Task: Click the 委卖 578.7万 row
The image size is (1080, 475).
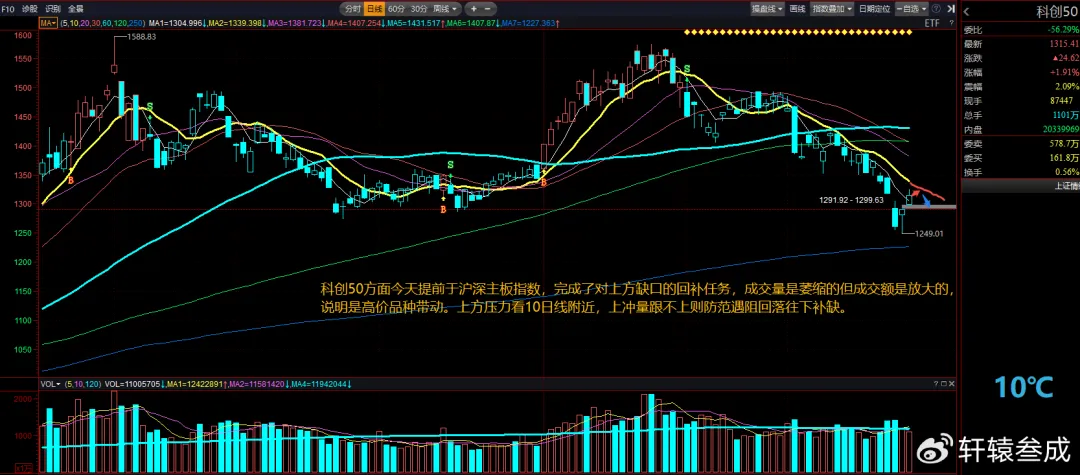Action: pos(1021,144)
